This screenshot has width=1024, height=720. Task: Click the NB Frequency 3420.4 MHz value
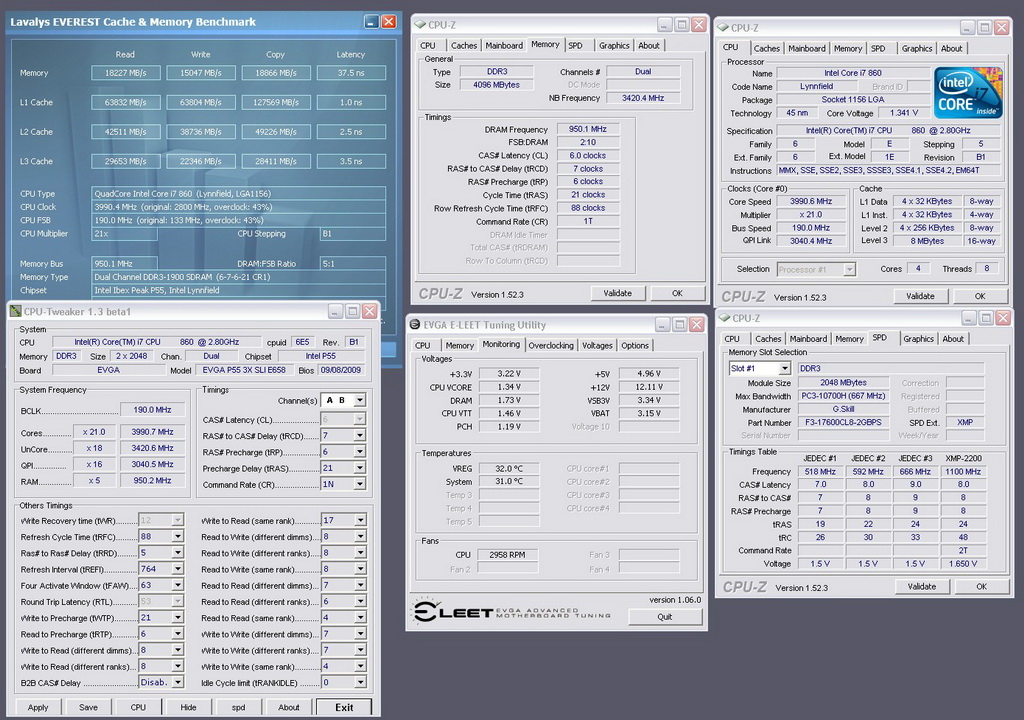click(643, 98)
